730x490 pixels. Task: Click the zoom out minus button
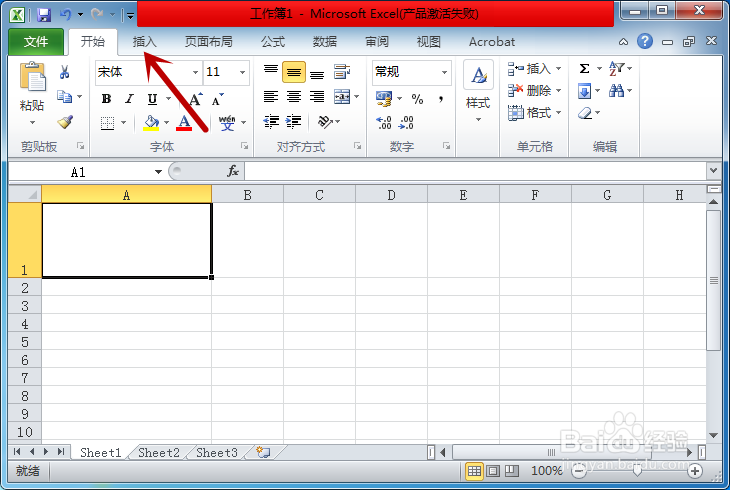tap(579, 471)
